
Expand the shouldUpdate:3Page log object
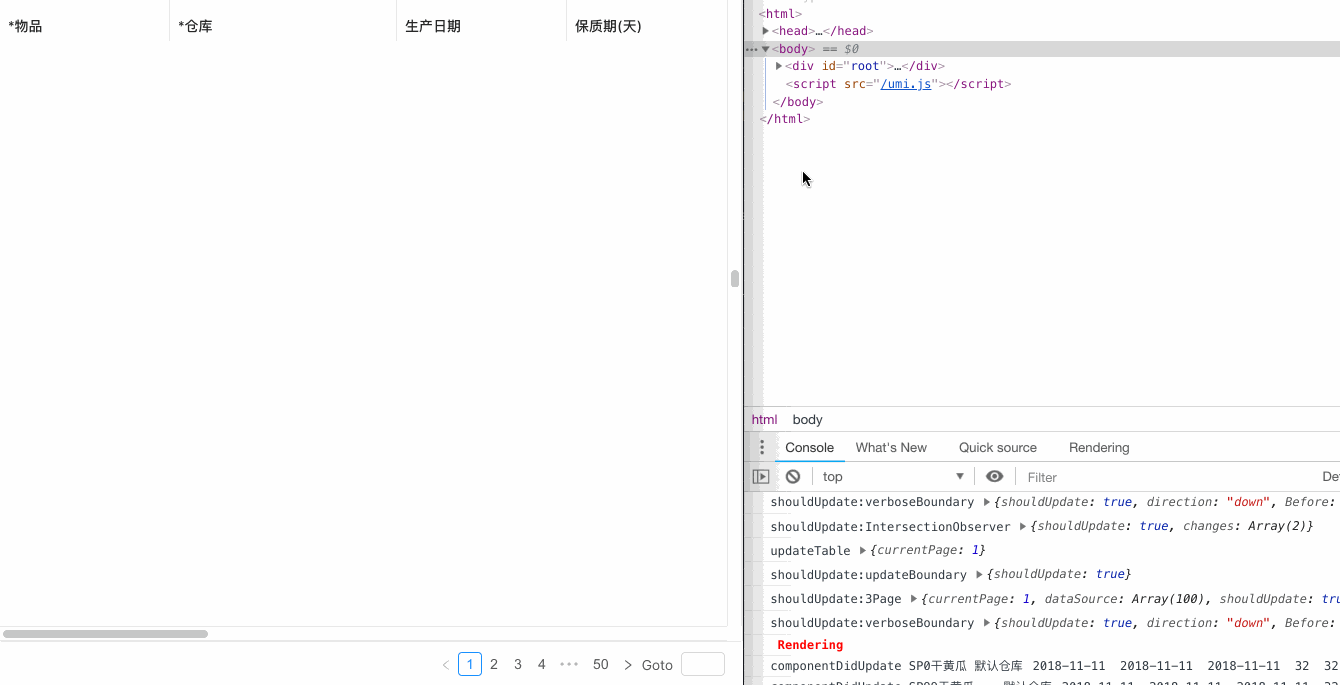point(914,598)
